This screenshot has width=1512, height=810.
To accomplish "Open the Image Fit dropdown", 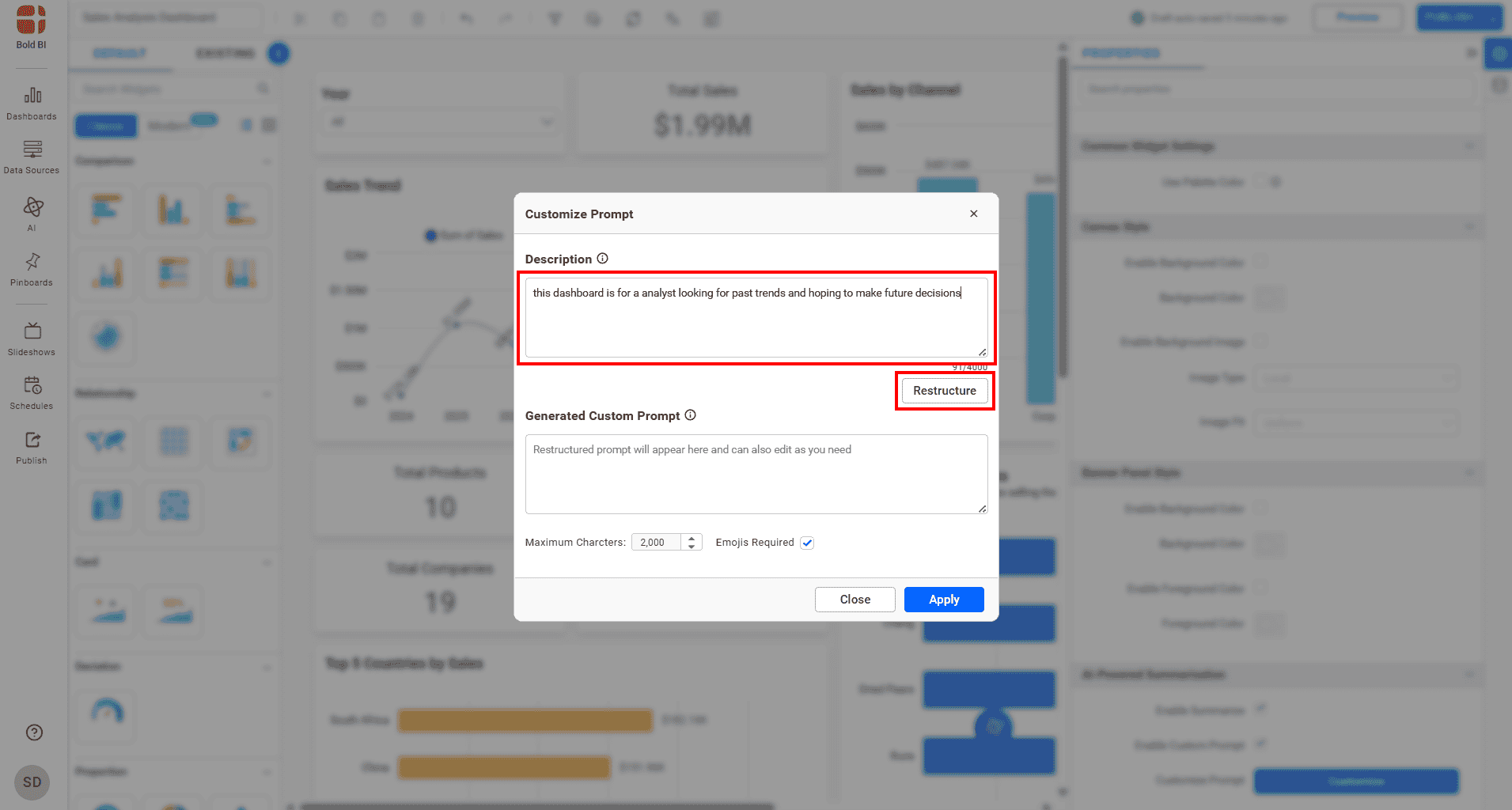I will [x=1358, y=422].
